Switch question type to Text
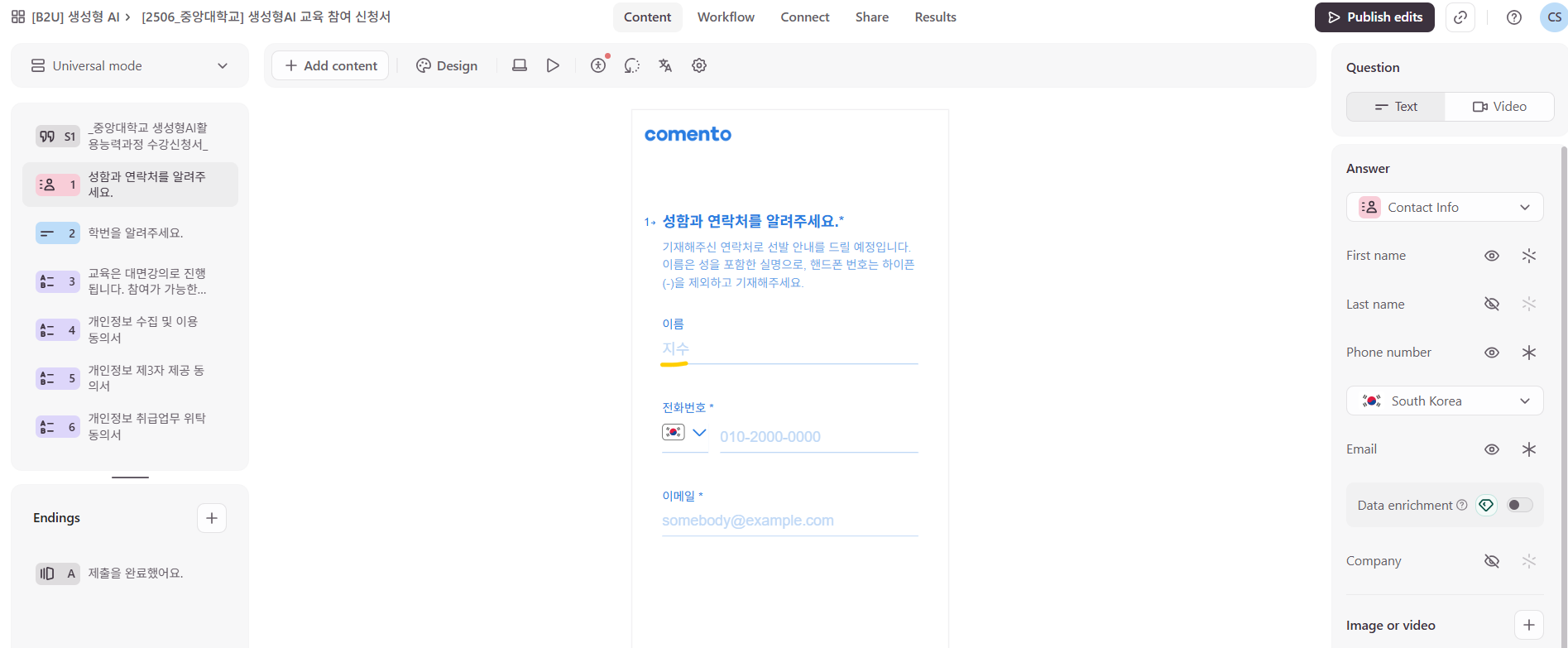The height and width of the screenshot is (648, 1568). (1396, 107)
